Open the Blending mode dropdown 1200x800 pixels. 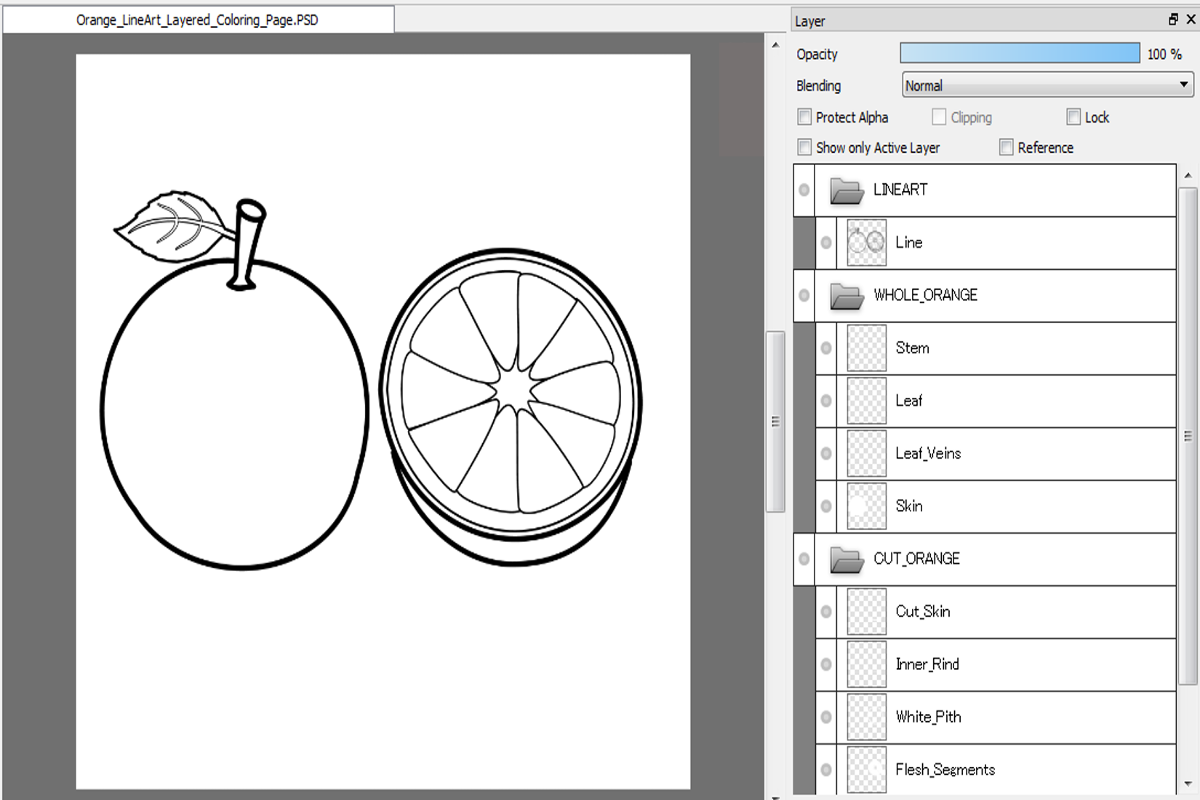pos(1047,86)
